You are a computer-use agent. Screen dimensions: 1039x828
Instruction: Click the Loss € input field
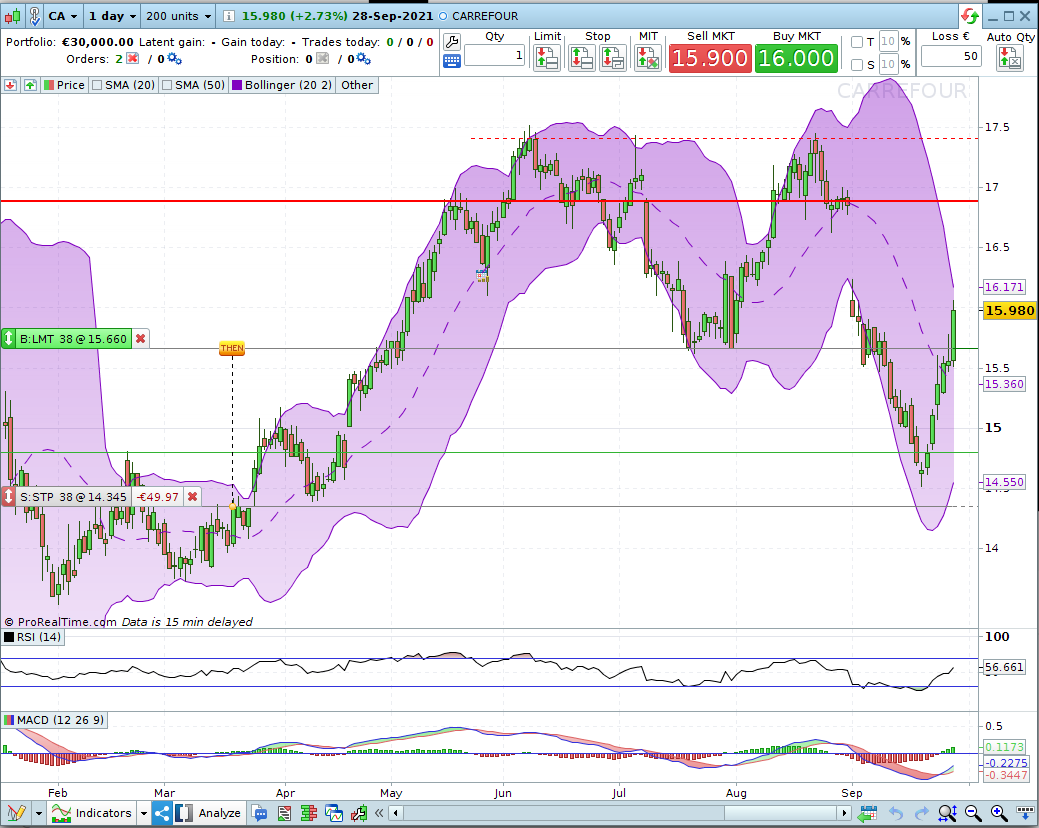[951, 56]
